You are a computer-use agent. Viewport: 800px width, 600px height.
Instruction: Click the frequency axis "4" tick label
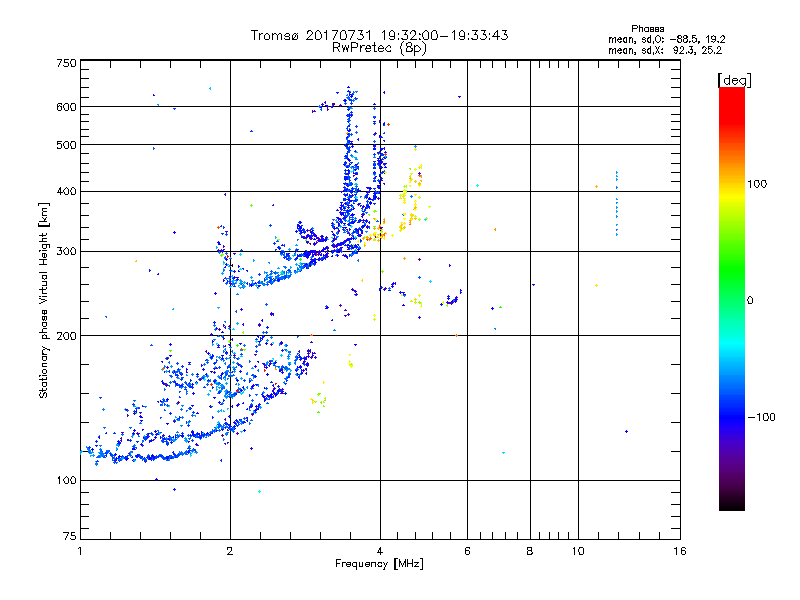click(380, 551)
